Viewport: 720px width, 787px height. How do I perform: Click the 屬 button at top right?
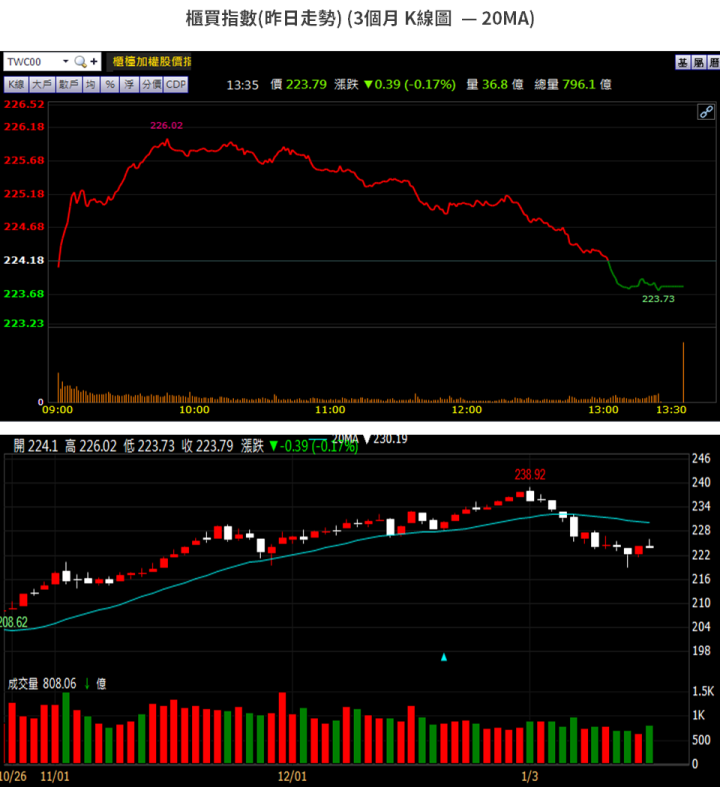pos(697,62)
